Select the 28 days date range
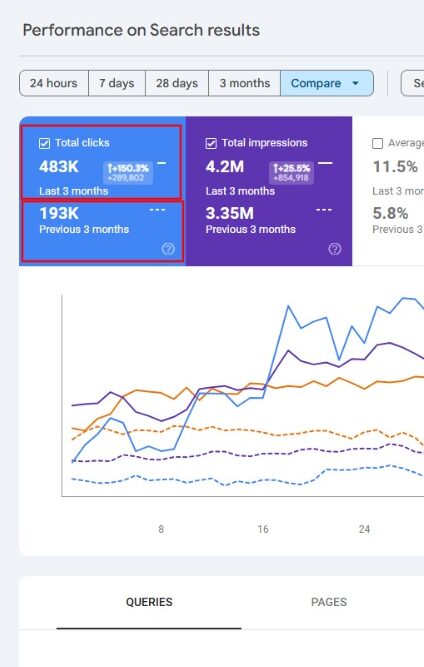424x667 pixels. [177, 83]
